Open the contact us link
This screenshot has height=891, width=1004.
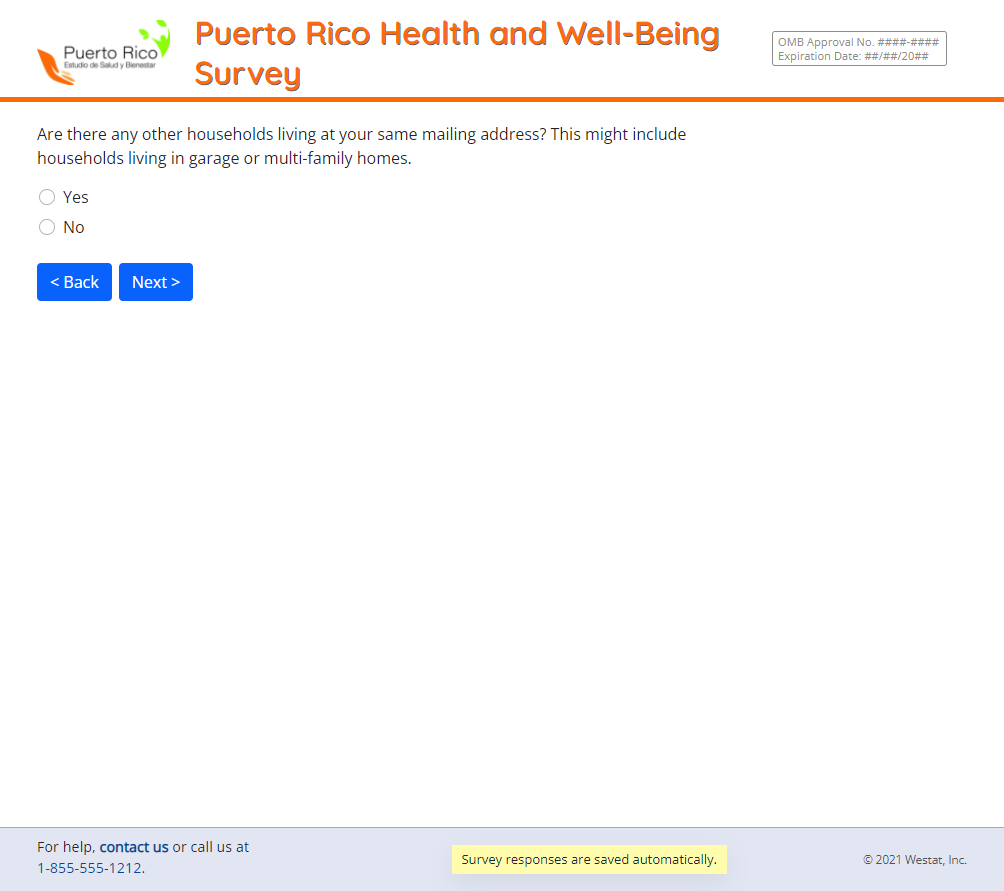134,847
